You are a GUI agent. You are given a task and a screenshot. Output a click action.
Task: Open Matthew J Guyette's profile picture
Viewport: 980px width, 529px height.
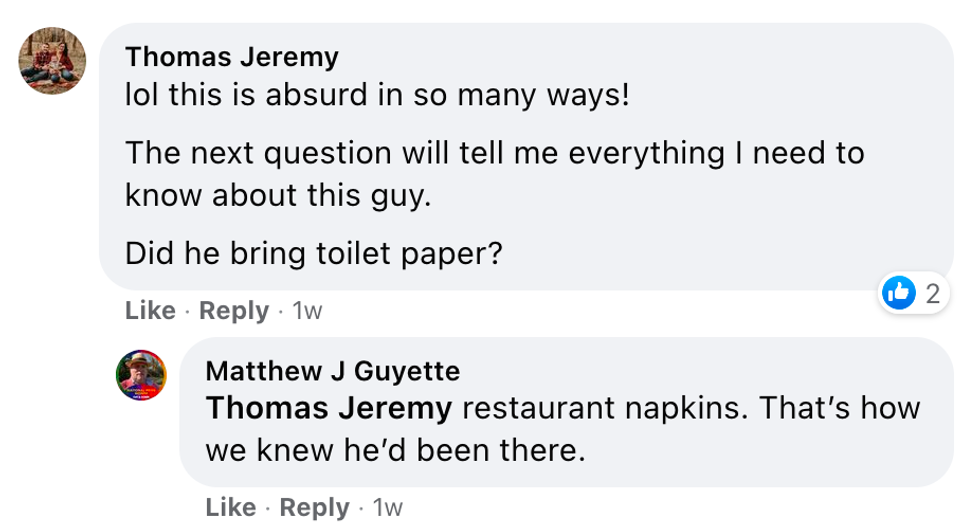[x=141, y=375]
